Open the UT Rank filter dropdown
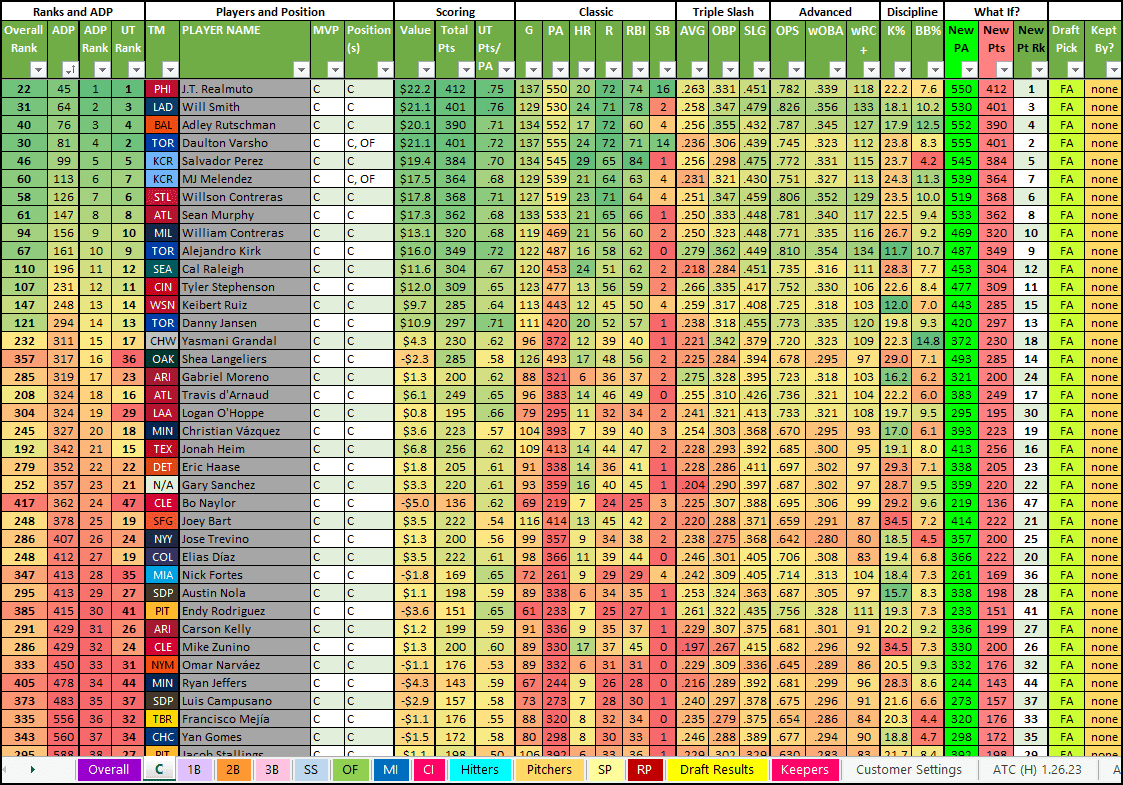 pyautogui.click(x=136, y=69)
